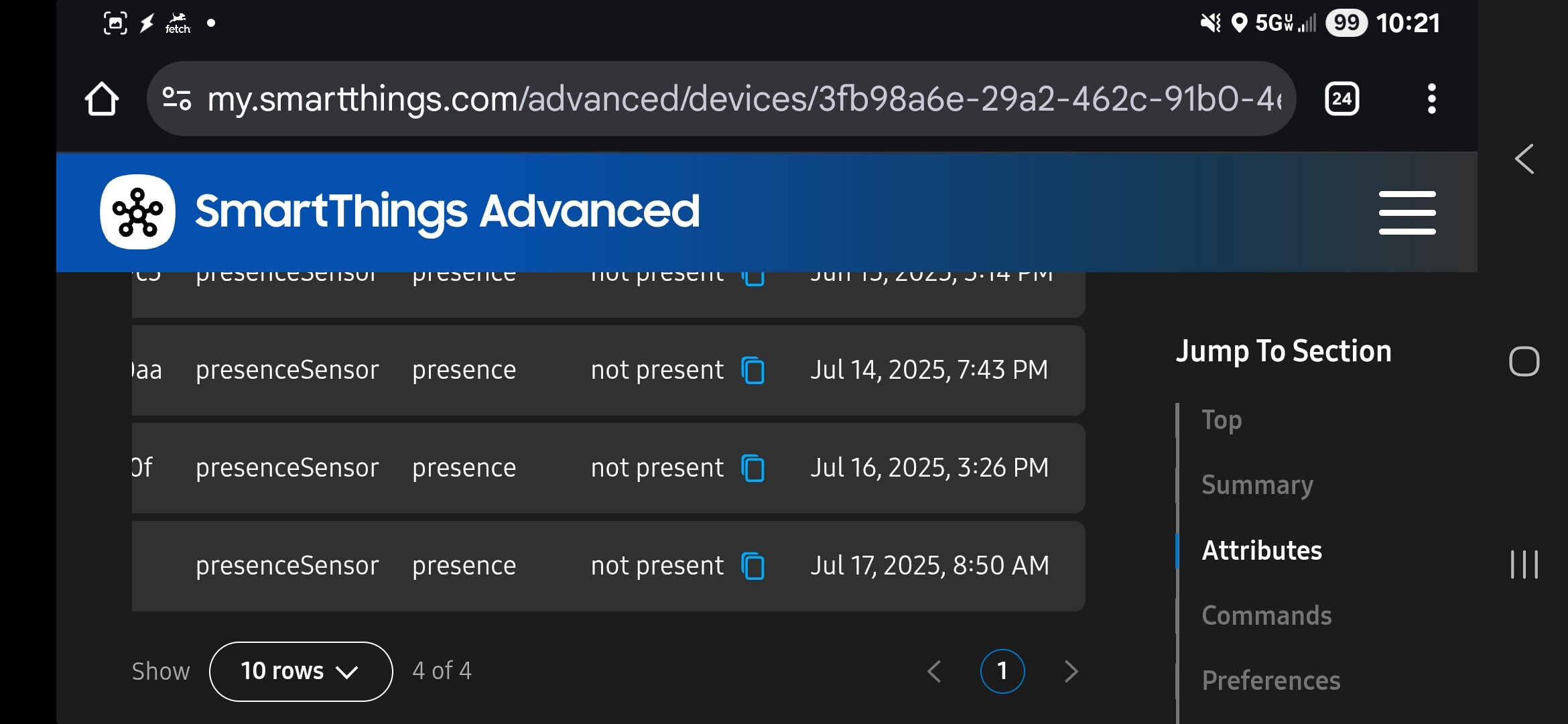Viewport: 1568px width, 724px height.
Task: Open the site settings icon in address bar
Action: pyautogui.click(x=177, y=99)
